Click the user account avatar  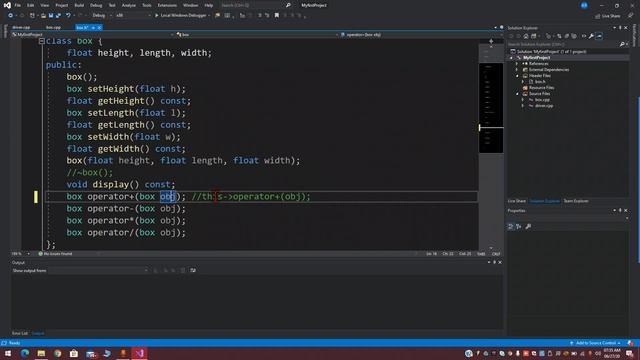tap(584, 5)
